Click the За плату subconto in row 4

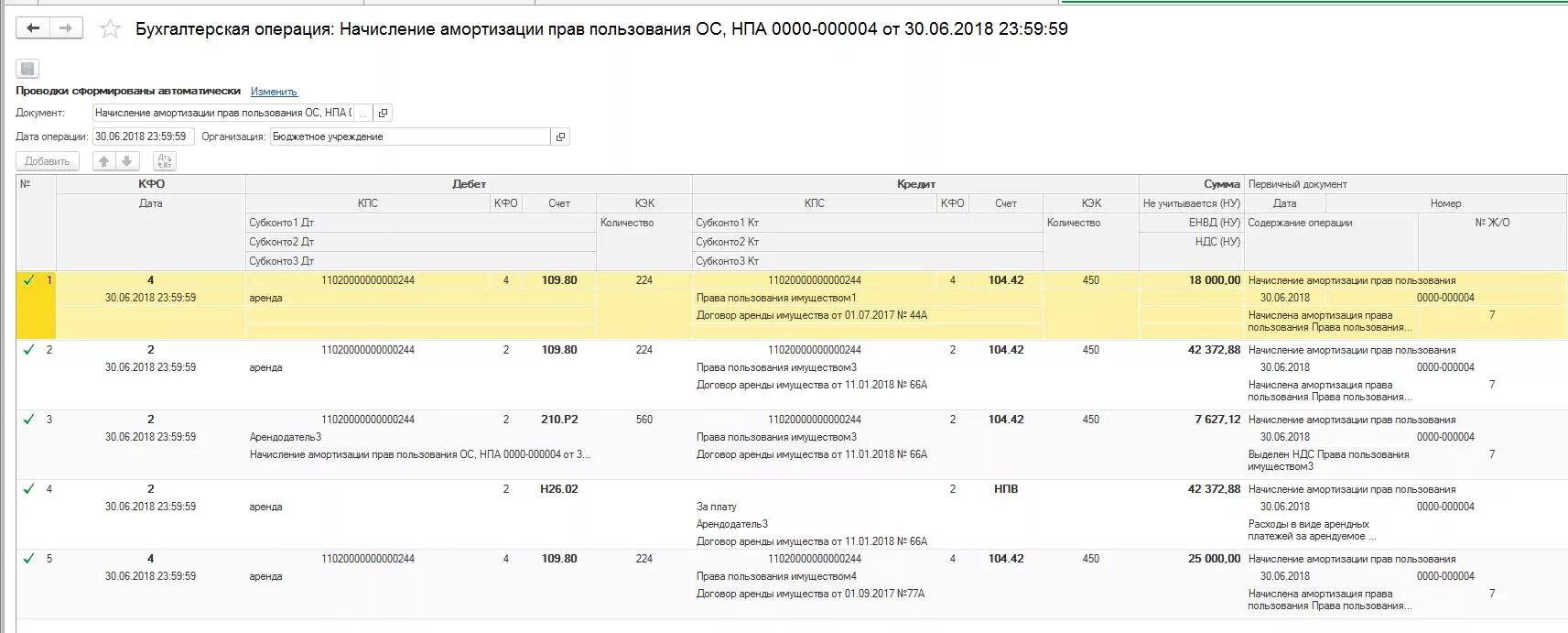717,507
